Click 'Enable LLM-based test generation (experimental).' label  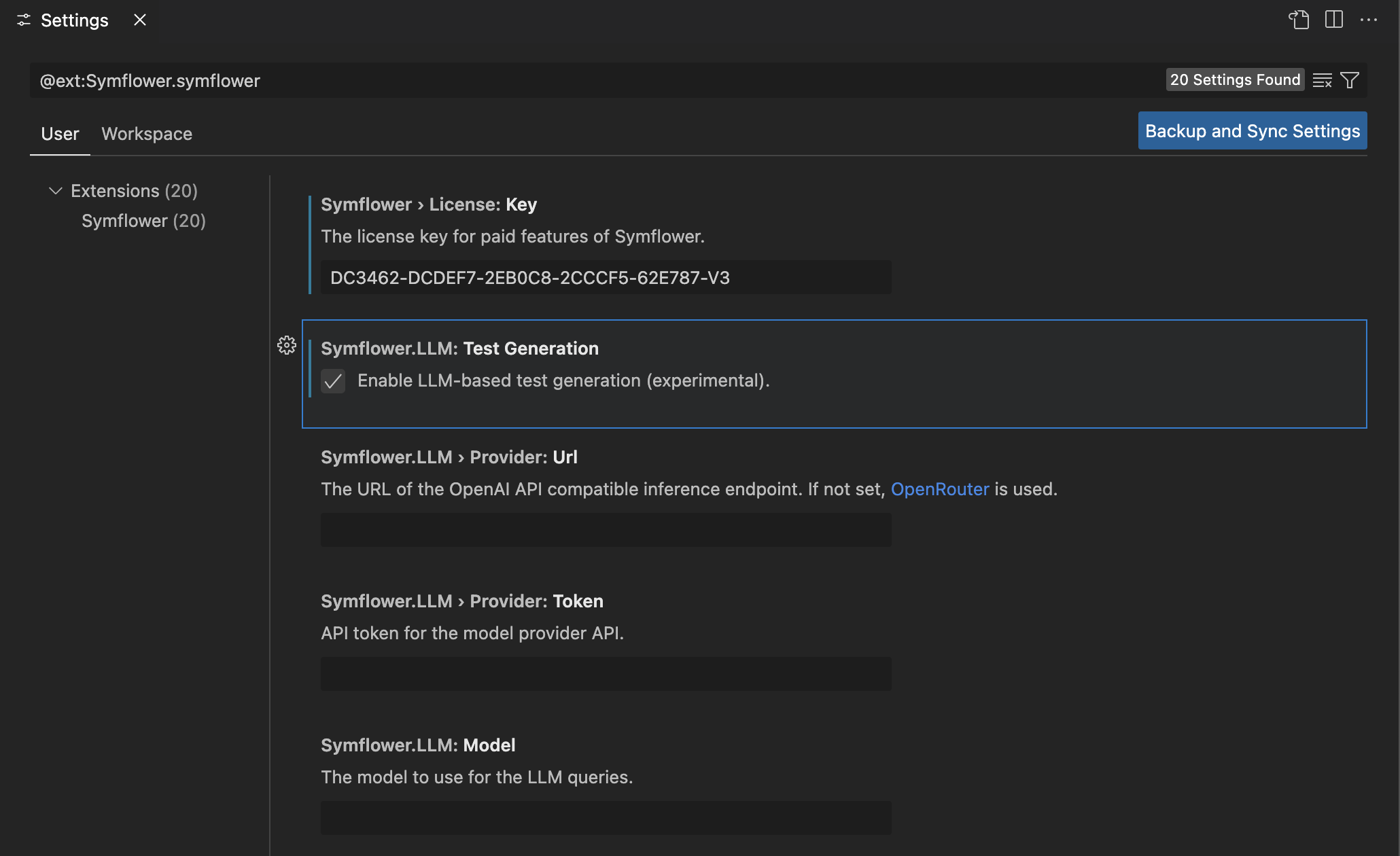pyautogui.click(x=564, y=380)
